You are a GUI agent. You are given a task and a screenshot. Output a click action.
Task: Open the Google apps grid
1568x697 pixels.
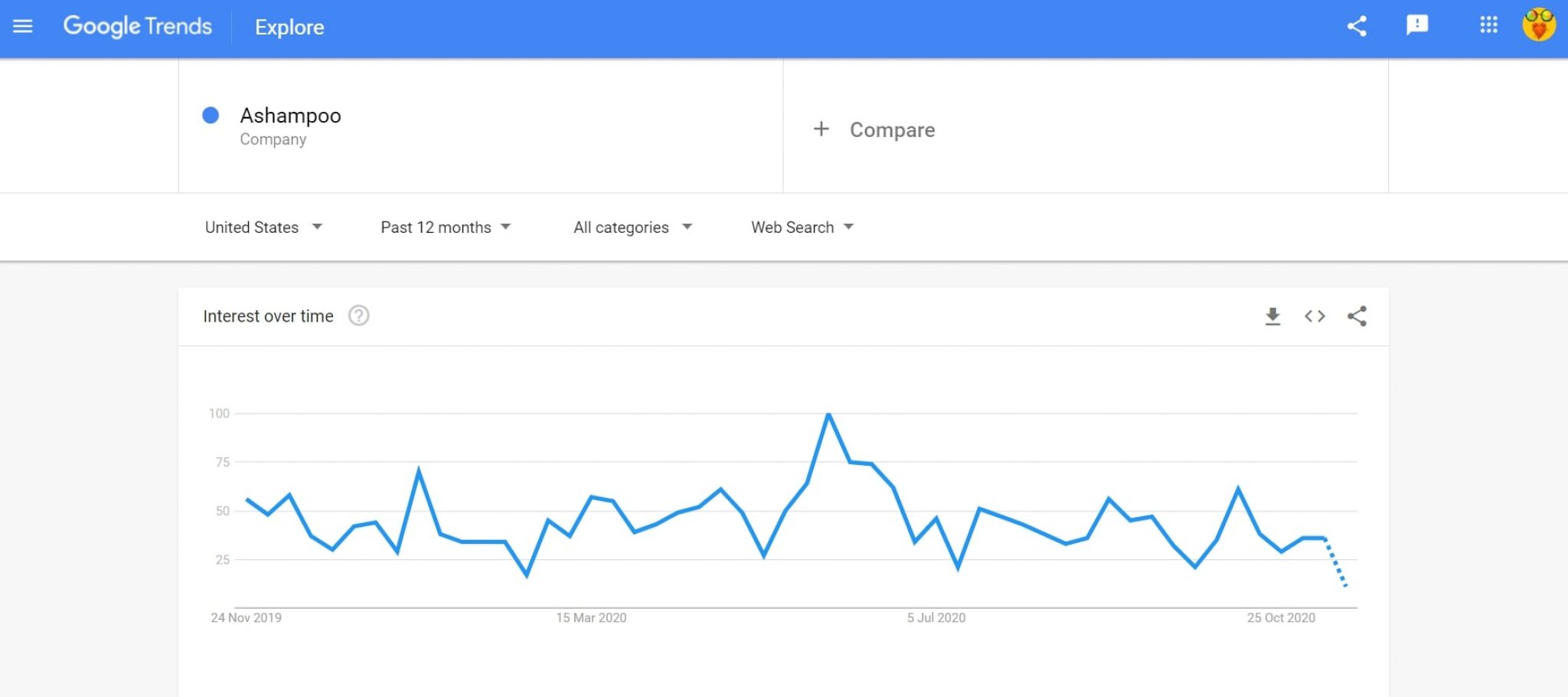pyautogui.click(x=1488, y=25)
